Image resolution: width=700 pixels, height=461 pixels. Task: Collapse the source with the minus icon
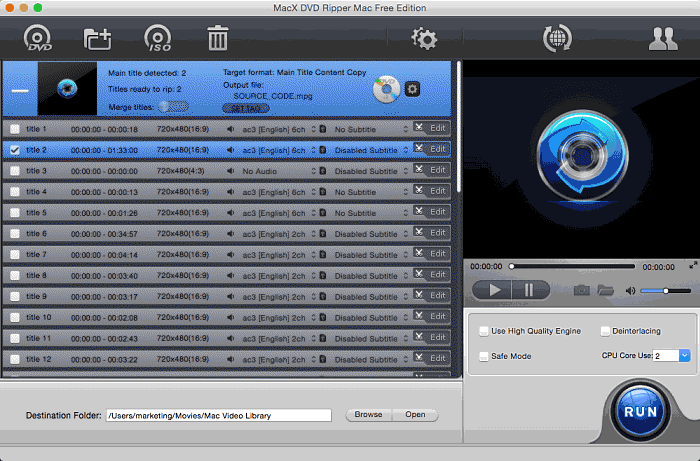(x=20, y=91)
